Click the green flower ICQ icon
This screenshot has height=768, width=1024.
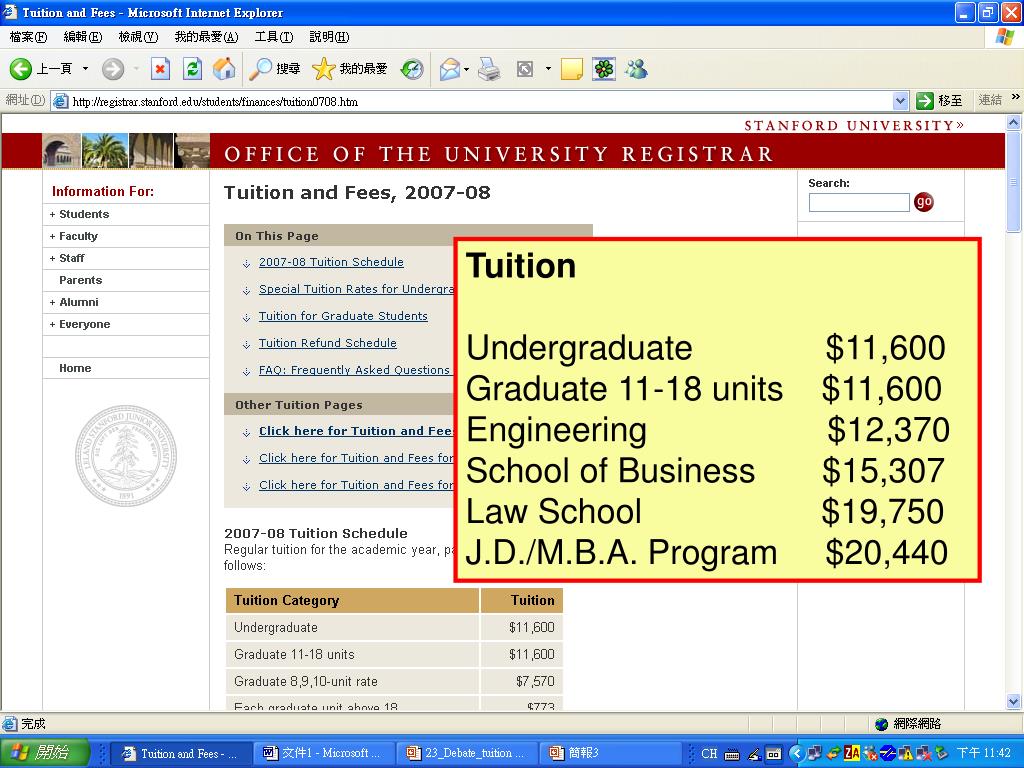point(604,69)
